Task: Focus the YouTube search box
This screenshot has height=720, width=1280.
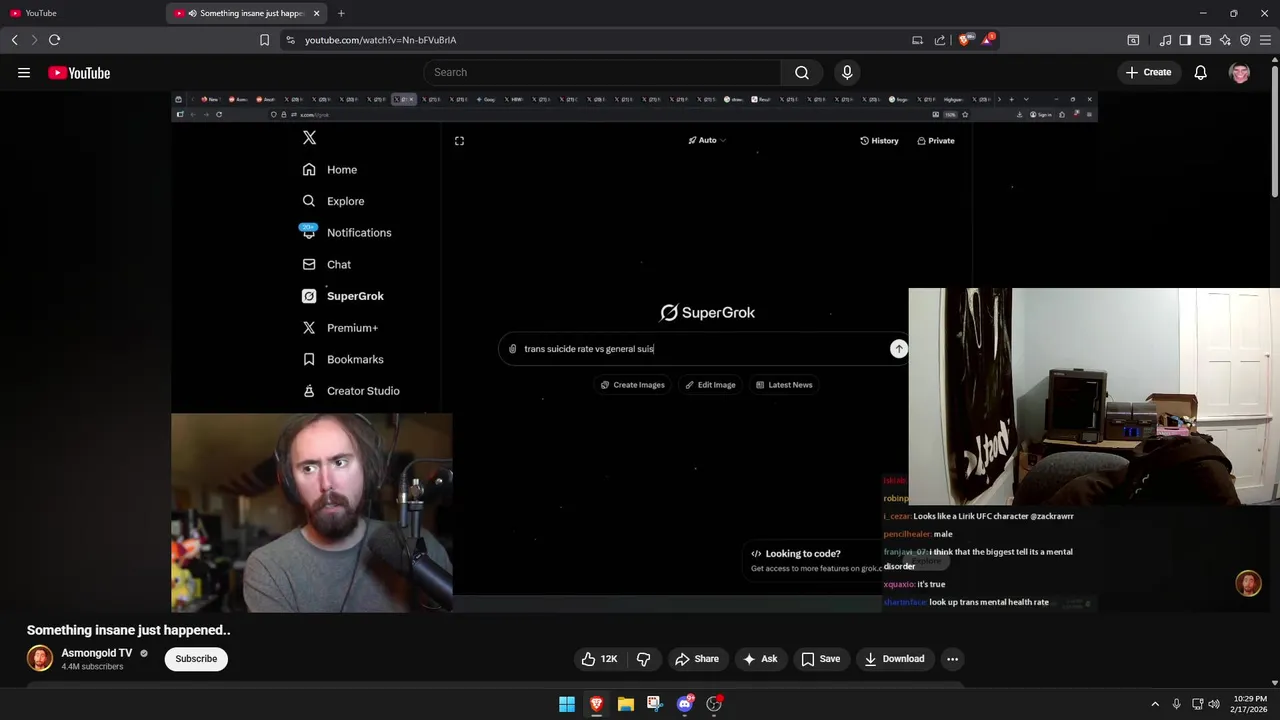Action: click(x=602, y=72)
